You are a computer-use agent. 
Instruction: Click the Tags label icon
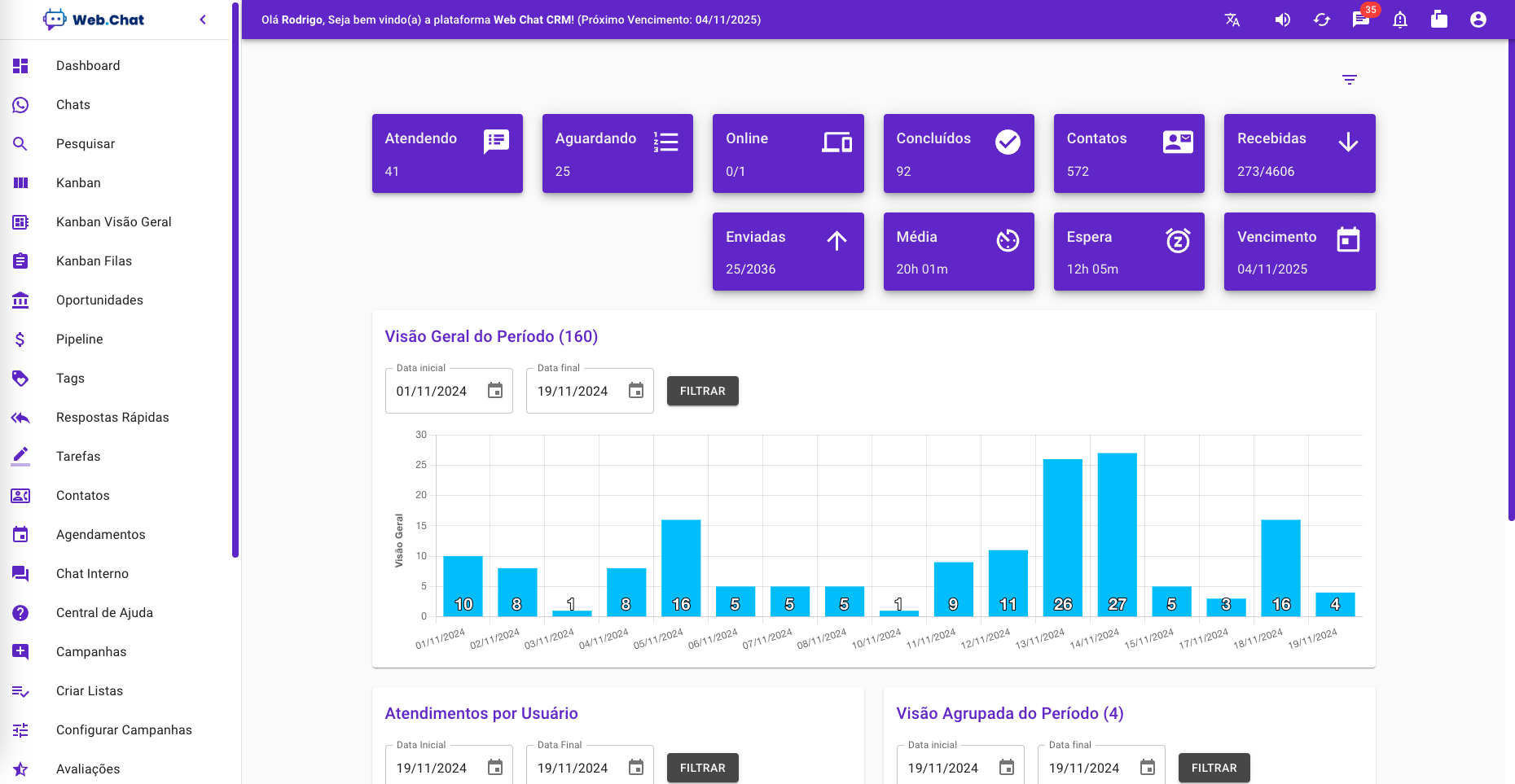(x=20, y=379)
